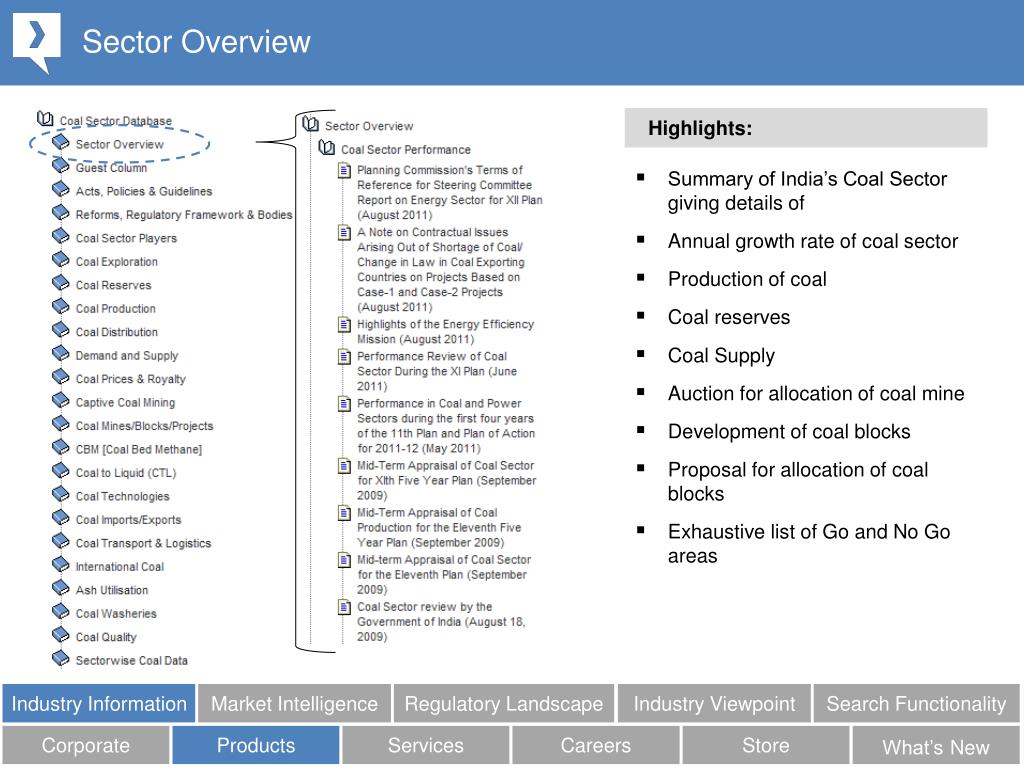Click the book icon beside Coal Production
Viewport: 1024px width, 768px height.
pyautogui.click(x=61, y=307)
